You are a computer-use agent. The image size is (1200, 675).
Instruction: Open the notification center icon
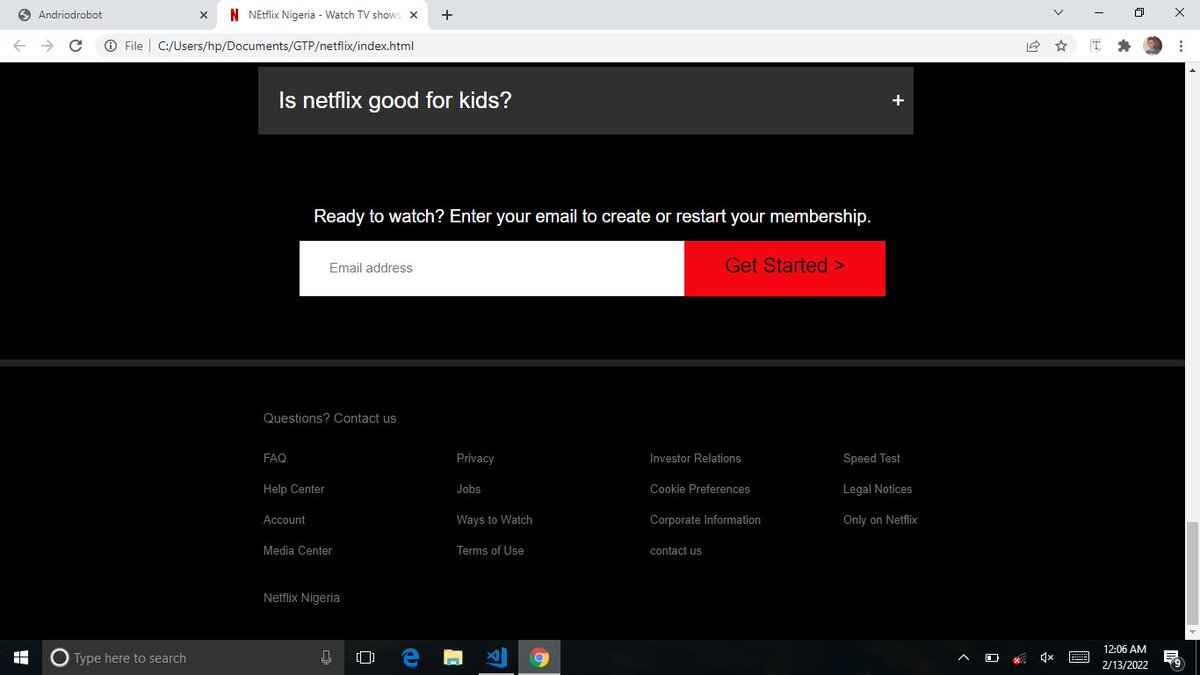[x=1172, y=657]
